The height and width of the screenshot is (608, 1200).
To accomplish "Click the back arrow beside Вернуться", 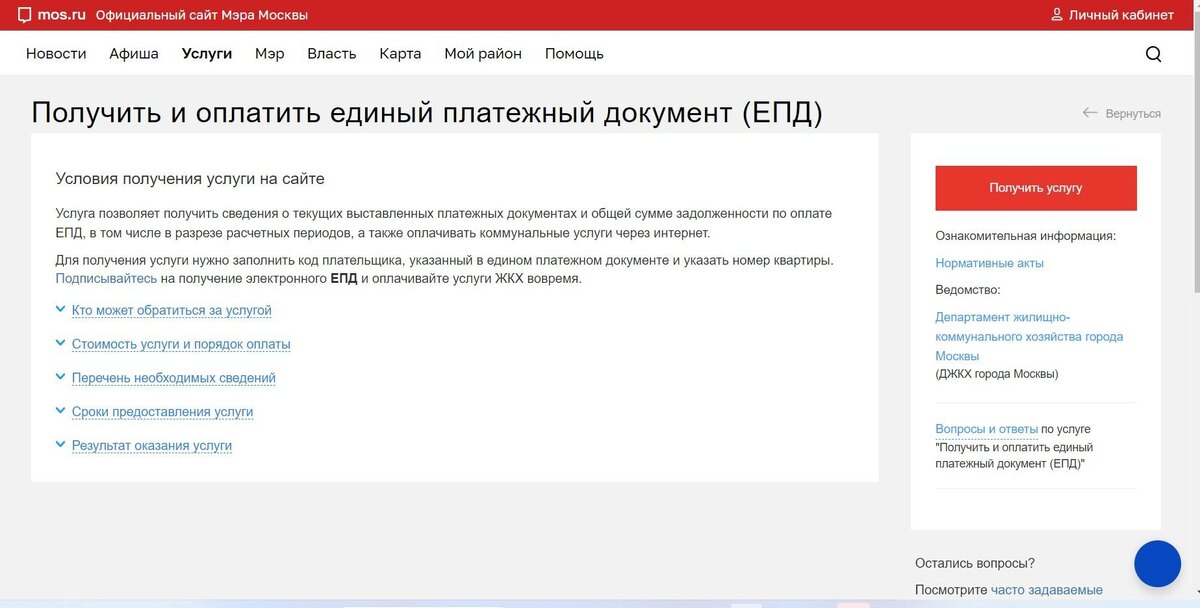I will [1088, 113].
